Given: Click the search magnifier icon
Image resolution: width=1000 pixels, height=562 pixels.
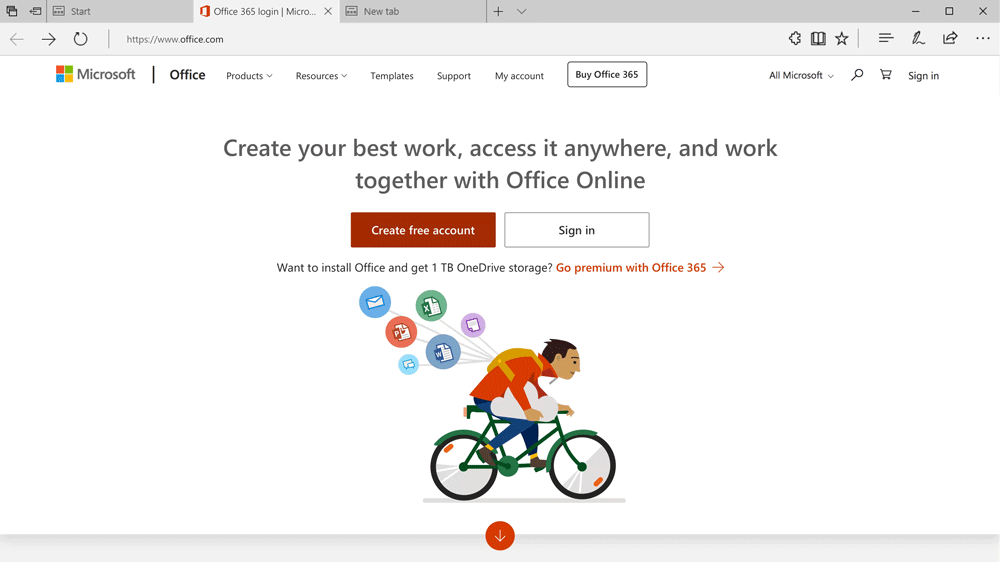Looking at the screenshot, I should point(857,75).
